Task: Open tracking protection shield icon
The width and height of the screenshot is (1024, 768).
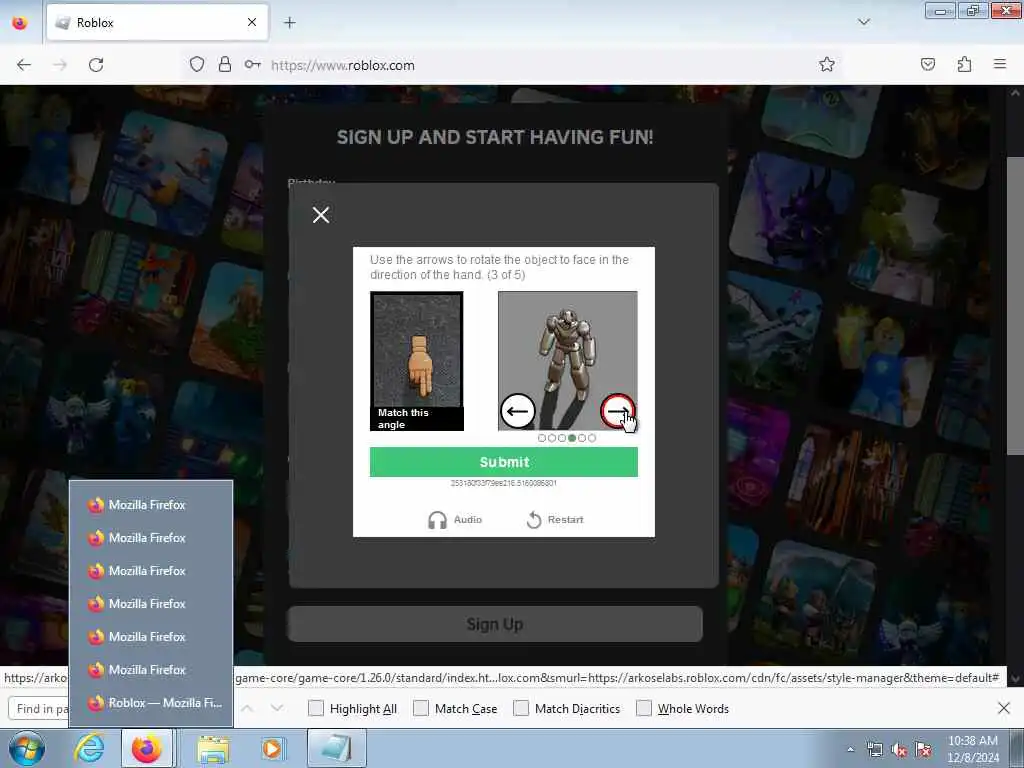Action: coord(197,65)
